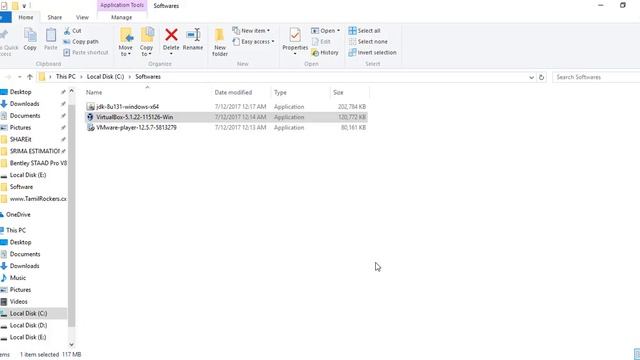The width and height of the screenshot is (640, 360).
Task: Choose Copy path in Clipboard group
Action: (81, 42)
